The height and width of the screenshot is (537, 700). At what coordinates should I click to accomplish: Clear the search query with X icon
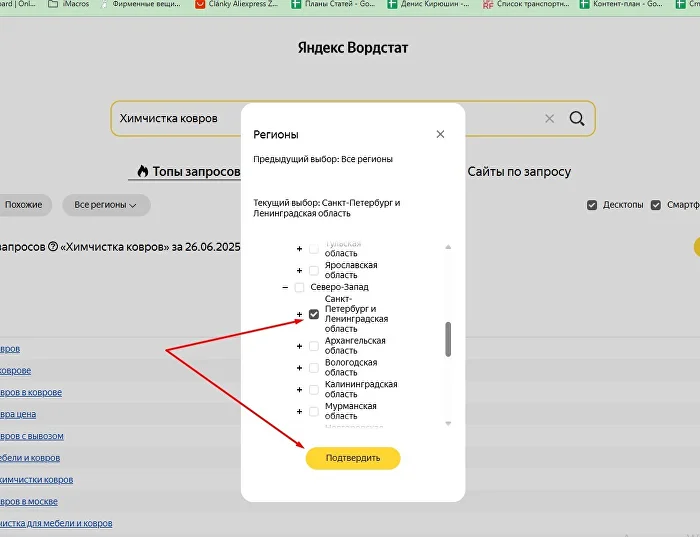[550, 118]
